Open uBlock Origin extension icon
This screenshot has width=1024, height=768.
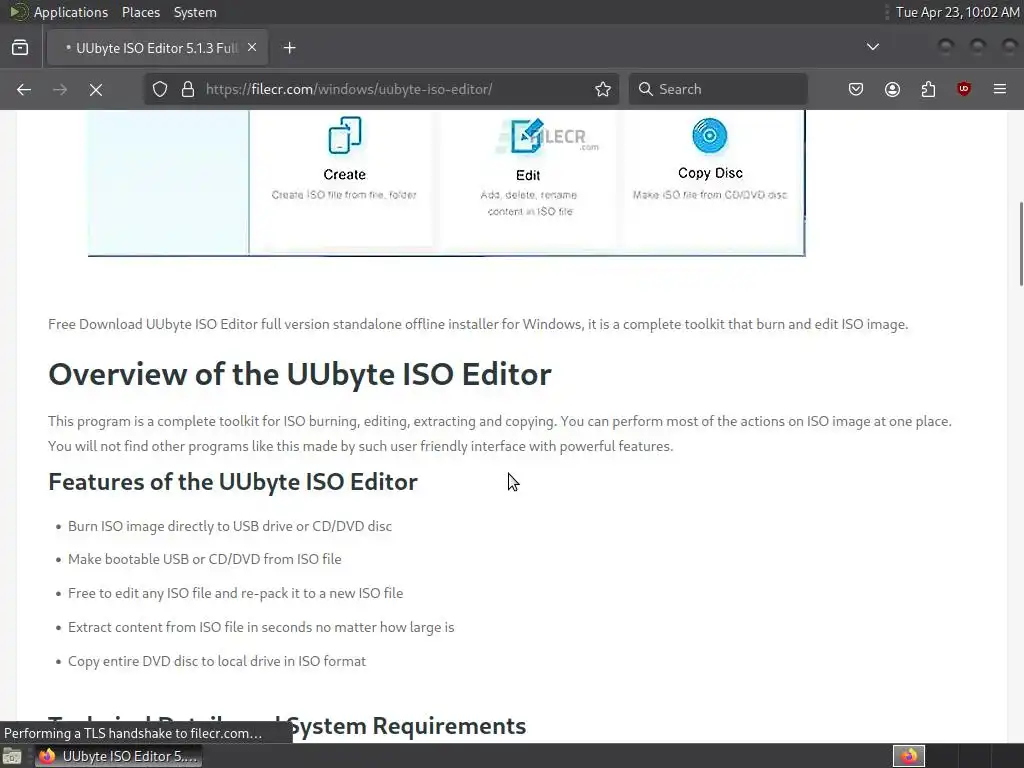point(964,89)
